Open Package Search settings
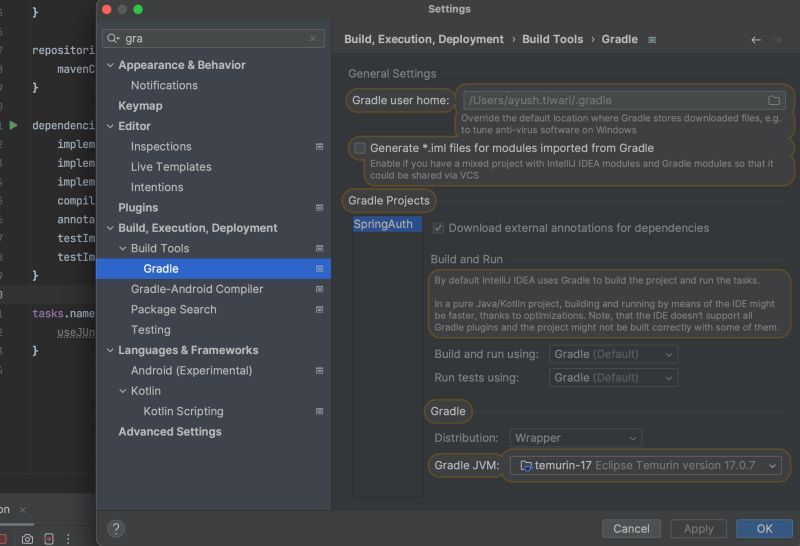The height and width of the screenshot is (546, 800). (x=173, y=310)
